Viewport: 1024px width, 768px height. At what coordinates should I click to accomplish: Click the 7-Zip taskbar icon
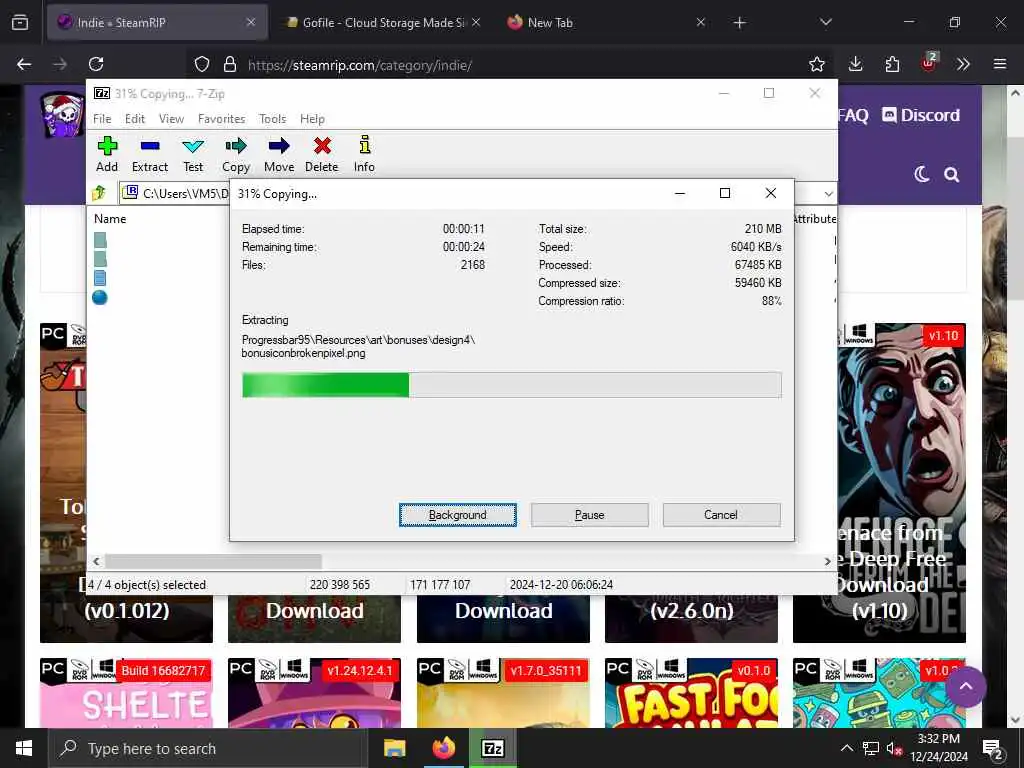pyautogui.click(x=492, y=748)
